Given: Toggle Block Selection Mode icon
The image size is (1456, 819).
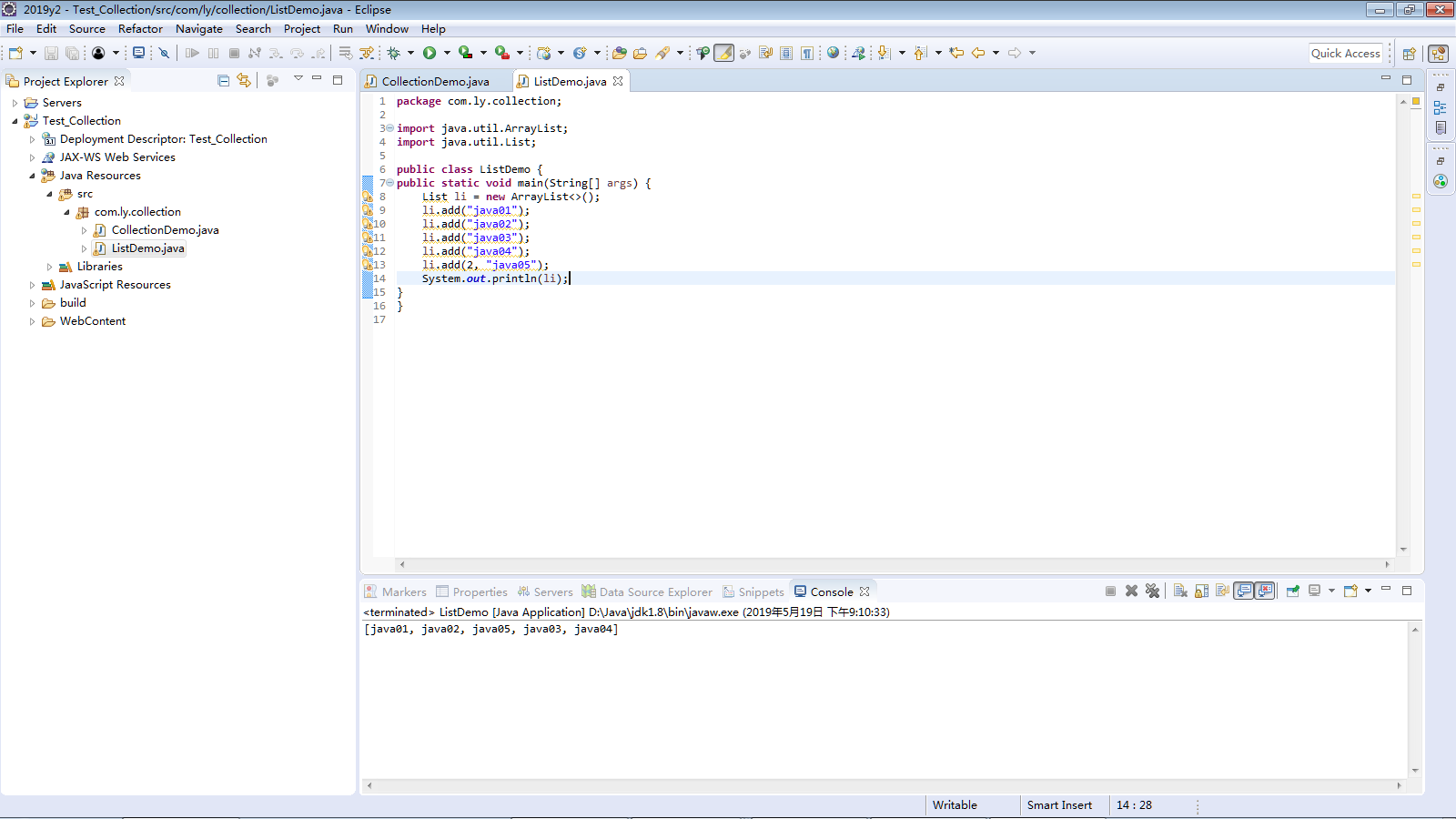Looking at the screenshot, I should tap(786, 53).
